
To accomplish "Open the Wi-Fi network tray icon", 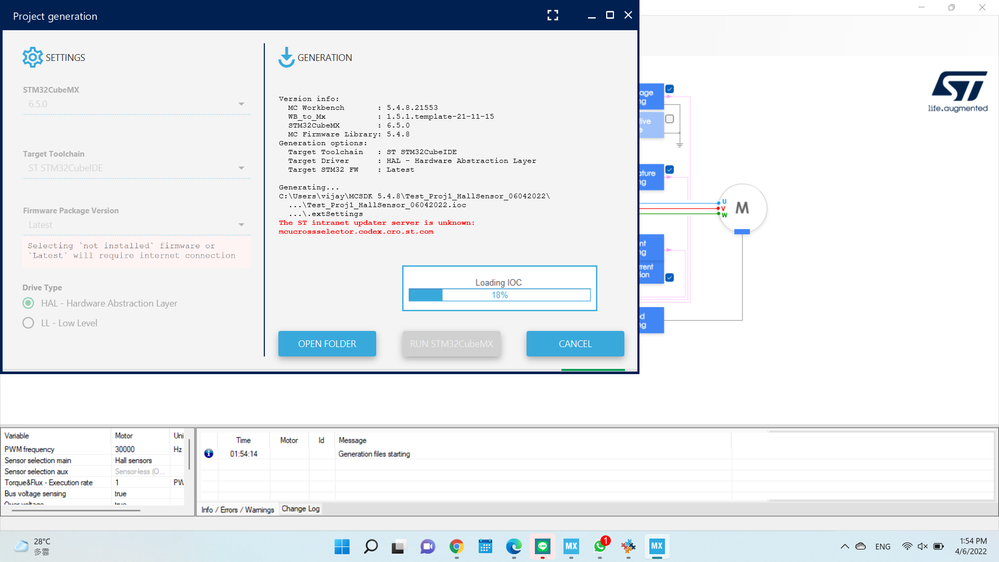I will (907, 547).
